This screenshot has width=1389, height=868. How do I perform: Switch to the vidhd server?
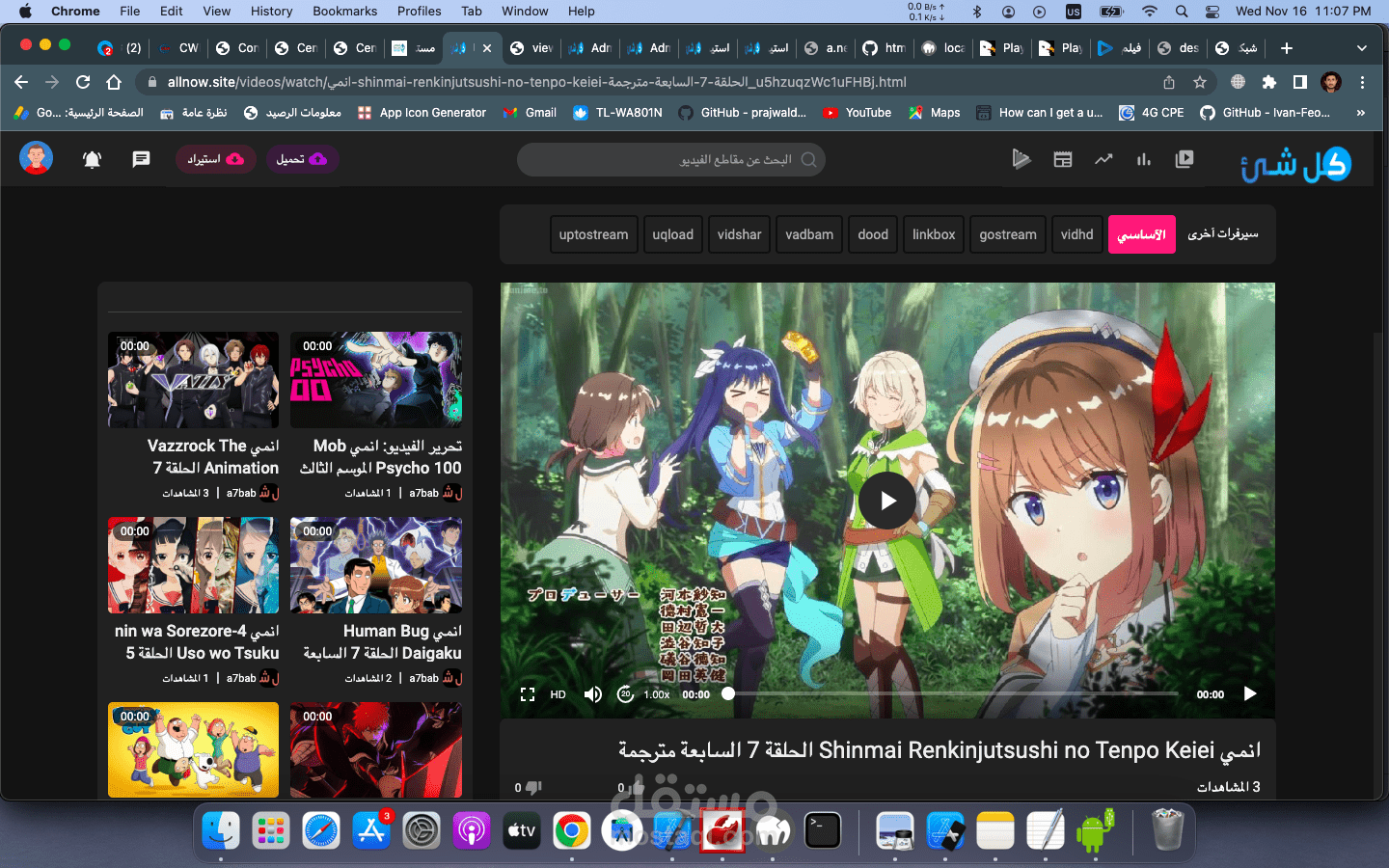tap(1077, 234)
